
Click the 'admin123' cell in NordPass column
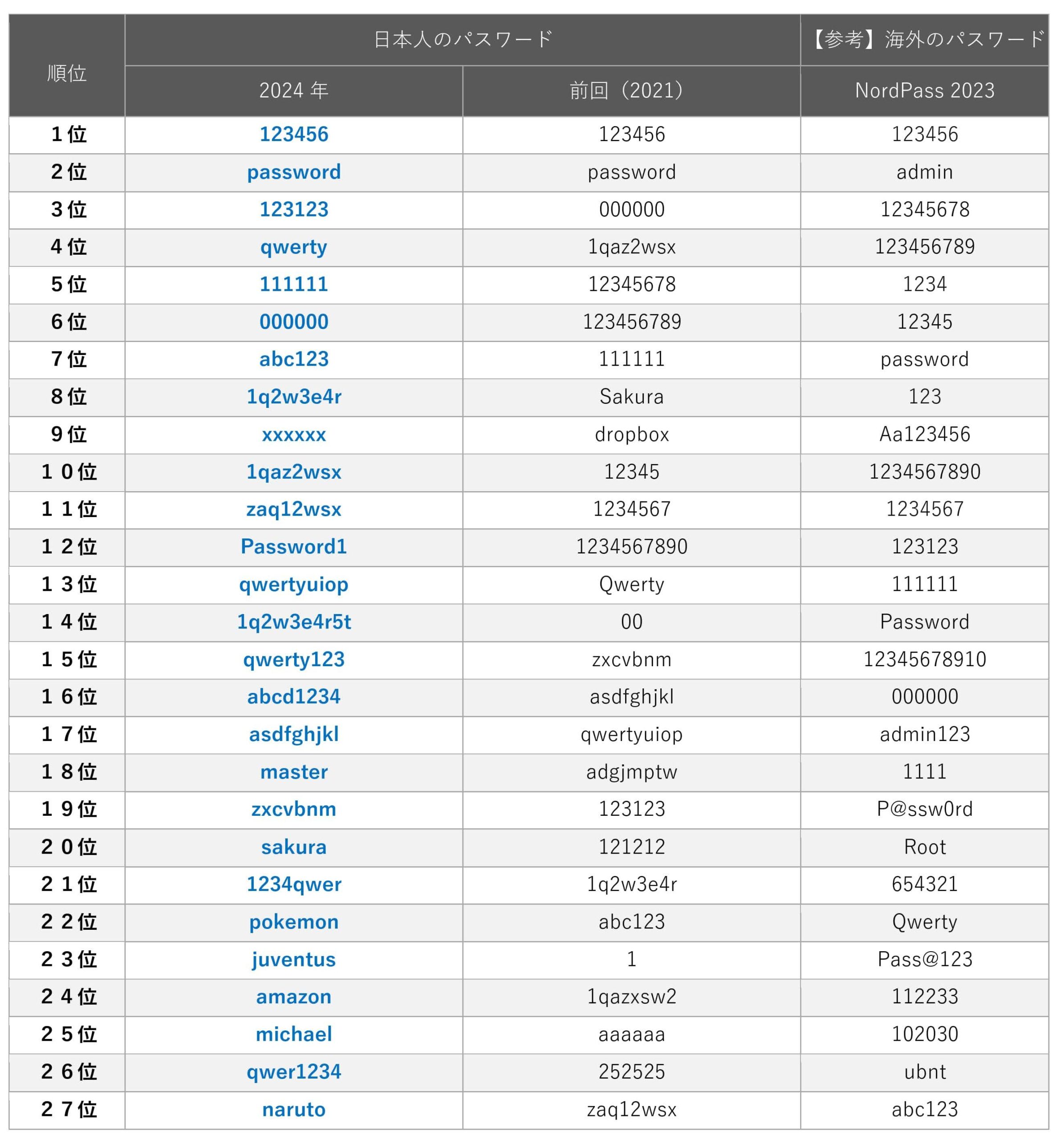(x=924, y=734)
